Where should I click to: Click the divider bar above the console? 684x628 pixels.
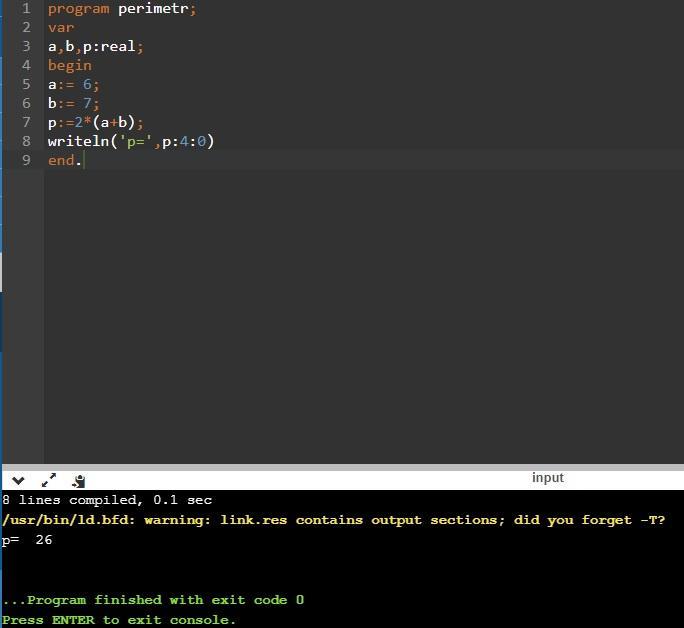point(343,467)
